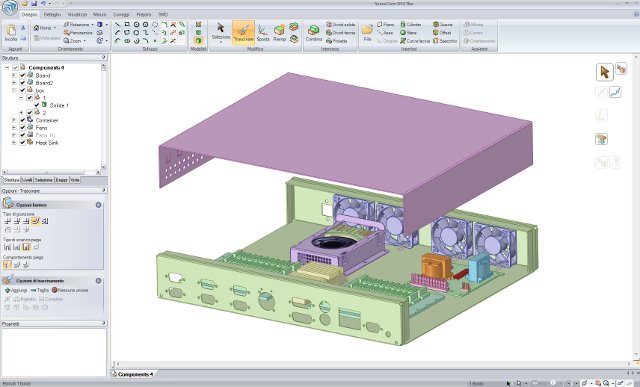Image resolution: width=640 pixels, height=387 pixels.
Task: Insert an Asse axis
Action: coord(385,33)
